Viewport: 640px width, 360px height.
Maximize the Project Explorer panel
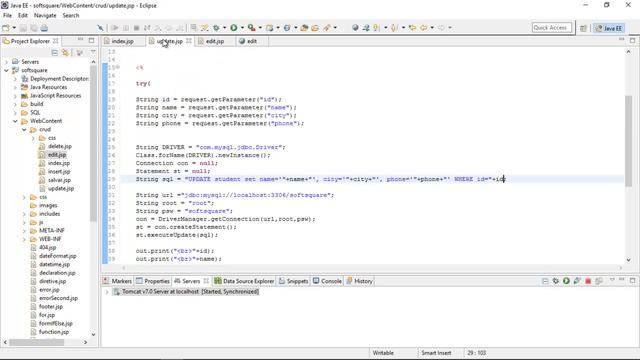[91, 40]
